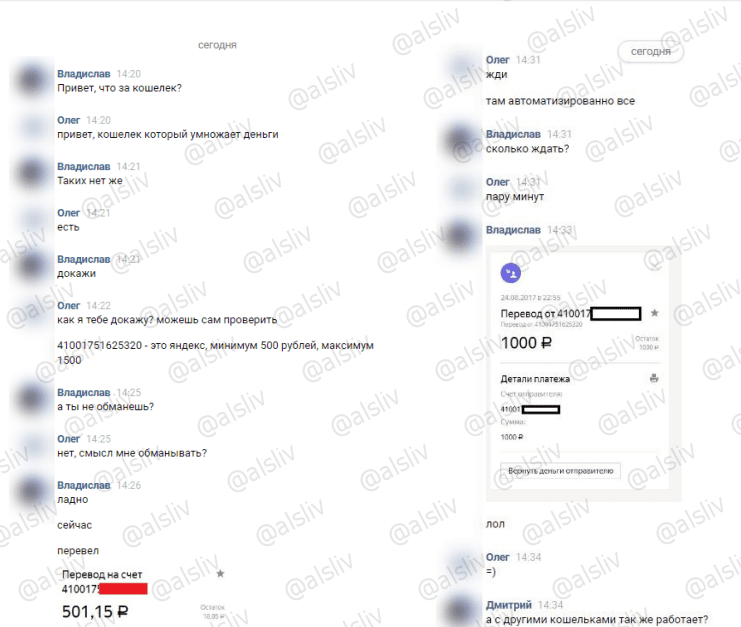Viewport: 741px width, 627px height.
Task: Click Олег's name at 14:31 'жди'
Action: click(x=498, y=60)
